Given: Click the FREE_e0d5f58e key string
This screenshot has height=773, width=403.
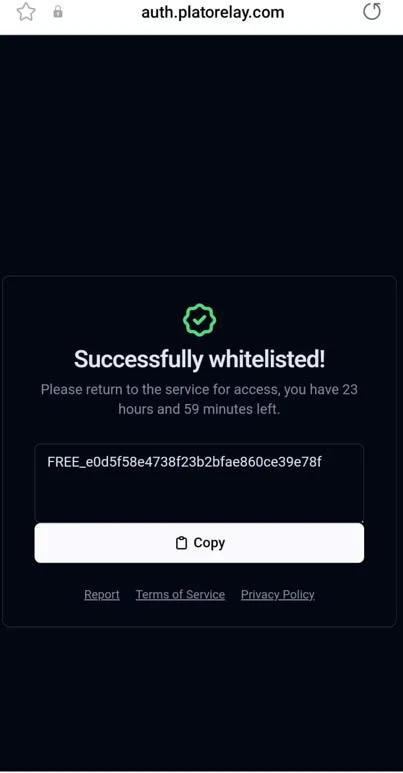Looking at the screenshot, I should pos(184,462).
